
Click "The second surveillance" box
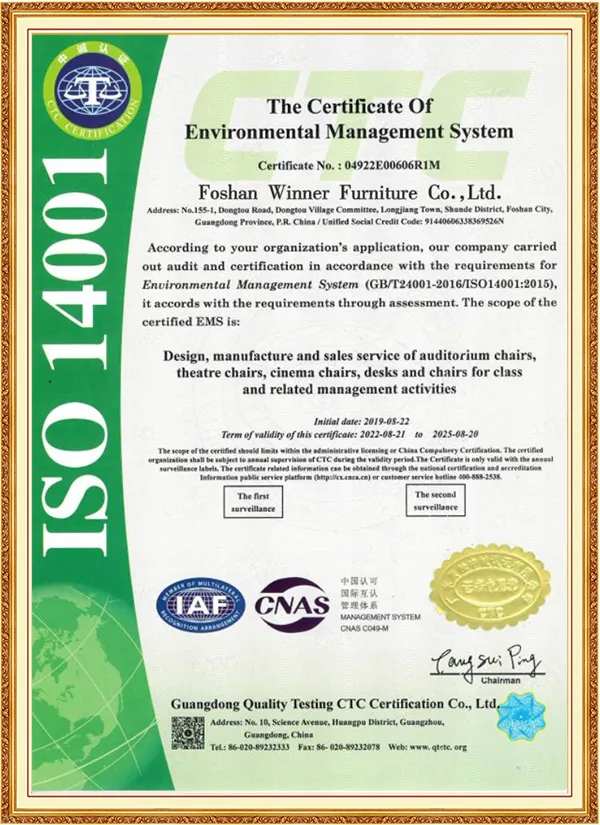point(435,500)
